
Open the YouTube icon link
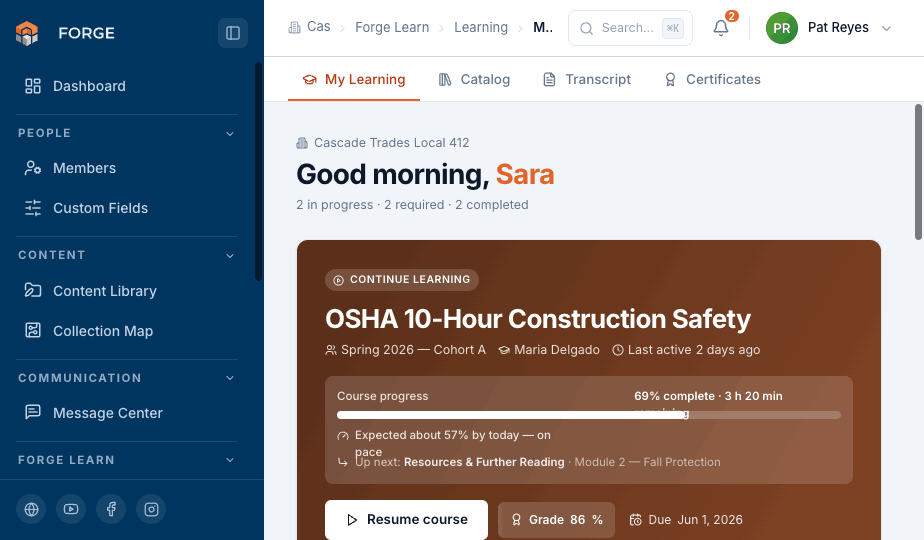pos(71,509)
